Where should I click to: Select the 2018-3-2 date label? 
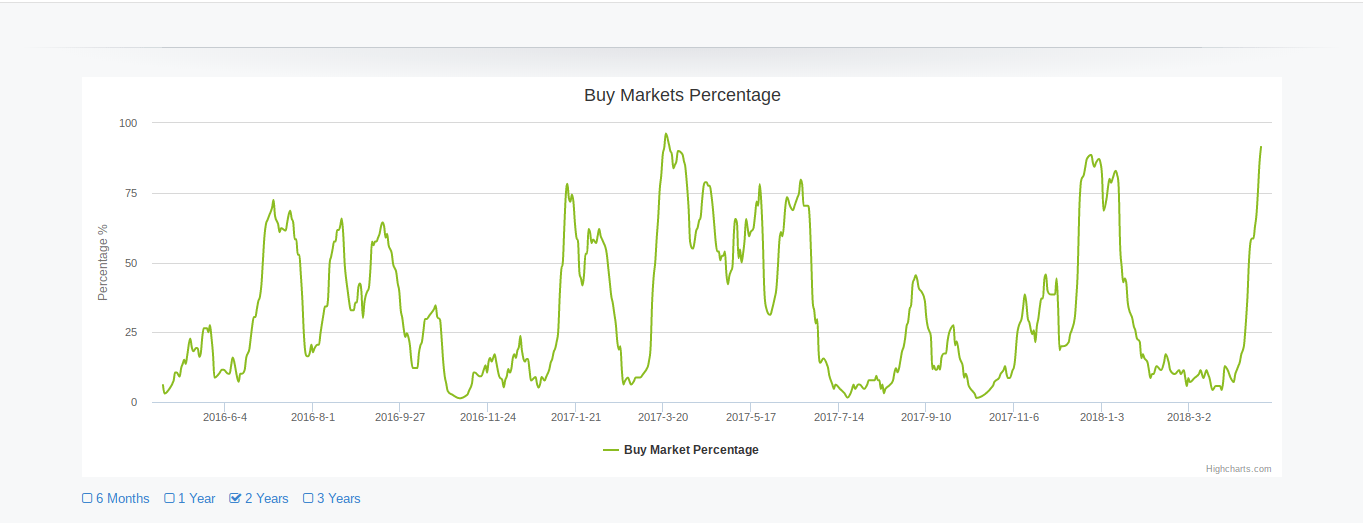coord(1189,417)
